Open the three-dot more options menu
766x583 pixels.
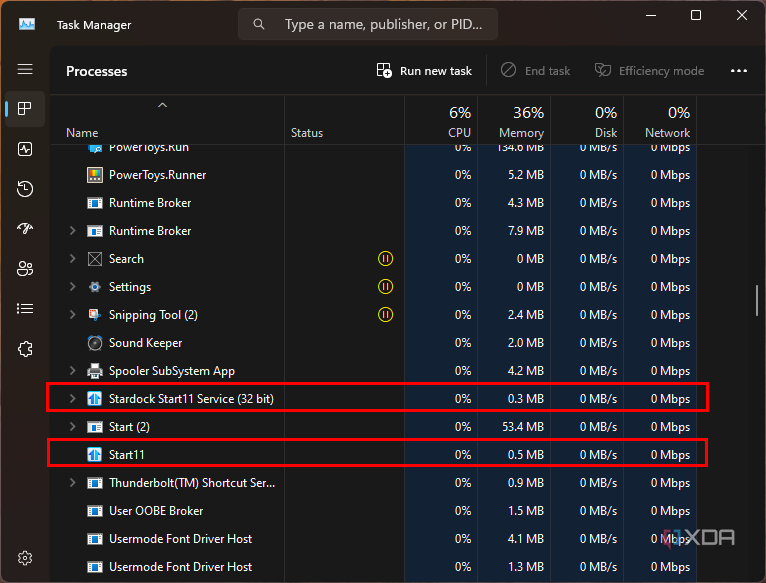coord(739,71)
